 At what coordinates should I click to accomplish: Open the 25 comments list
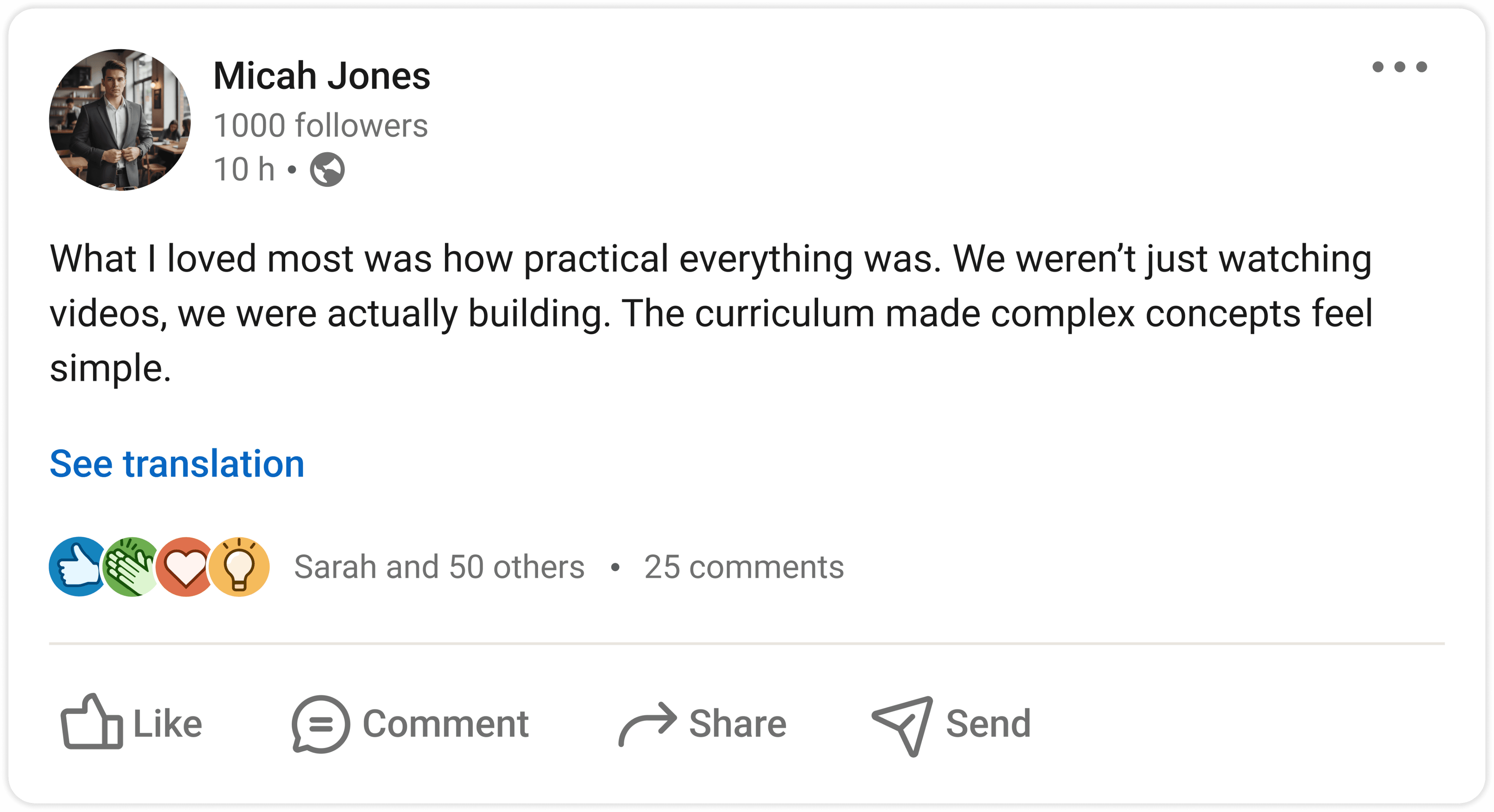(743, 566)
